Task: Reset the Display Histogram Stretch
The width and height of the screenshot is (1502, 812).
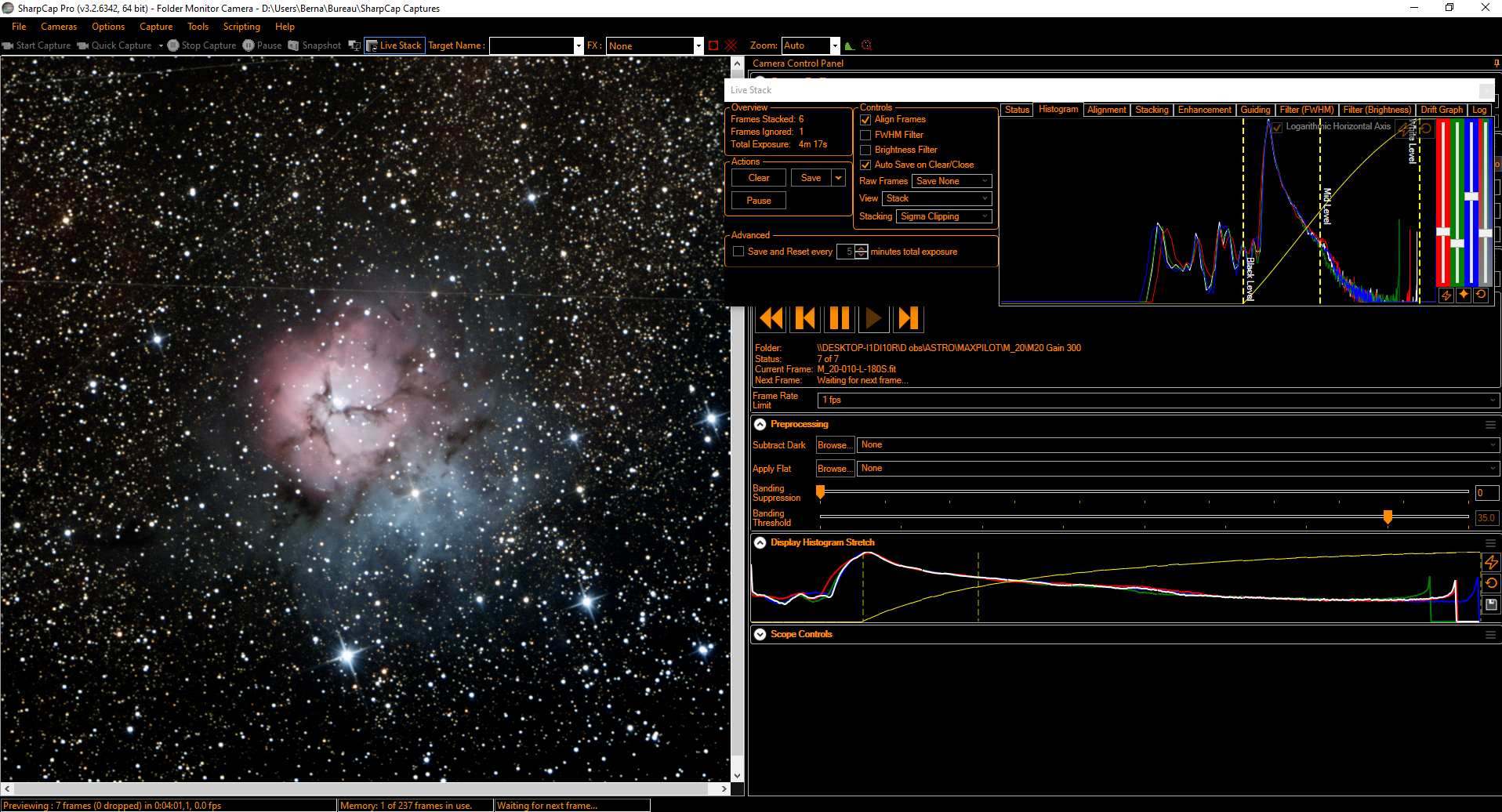Action: (1491, 583)
